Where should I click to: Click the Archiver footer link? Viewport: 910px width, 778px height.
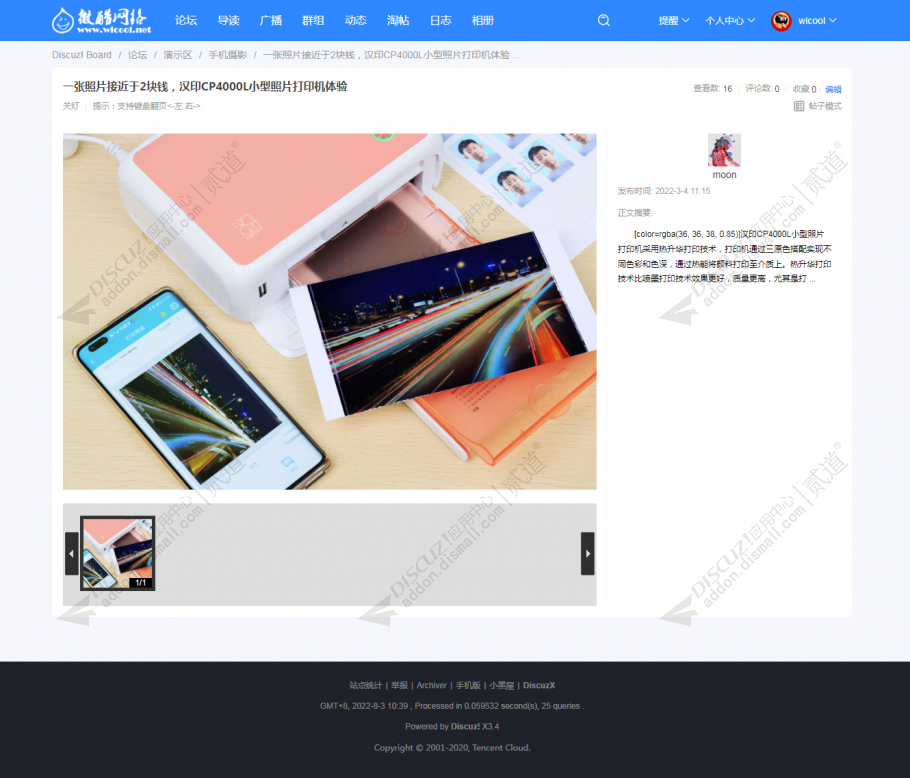click(432, 685)
